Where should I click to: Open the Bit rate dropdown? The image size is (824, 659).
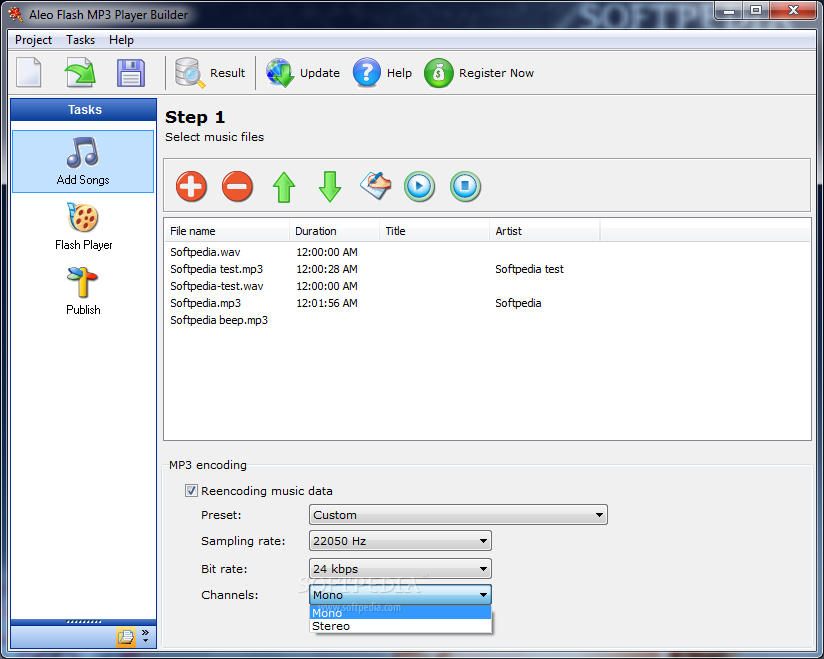click(400, 569)
